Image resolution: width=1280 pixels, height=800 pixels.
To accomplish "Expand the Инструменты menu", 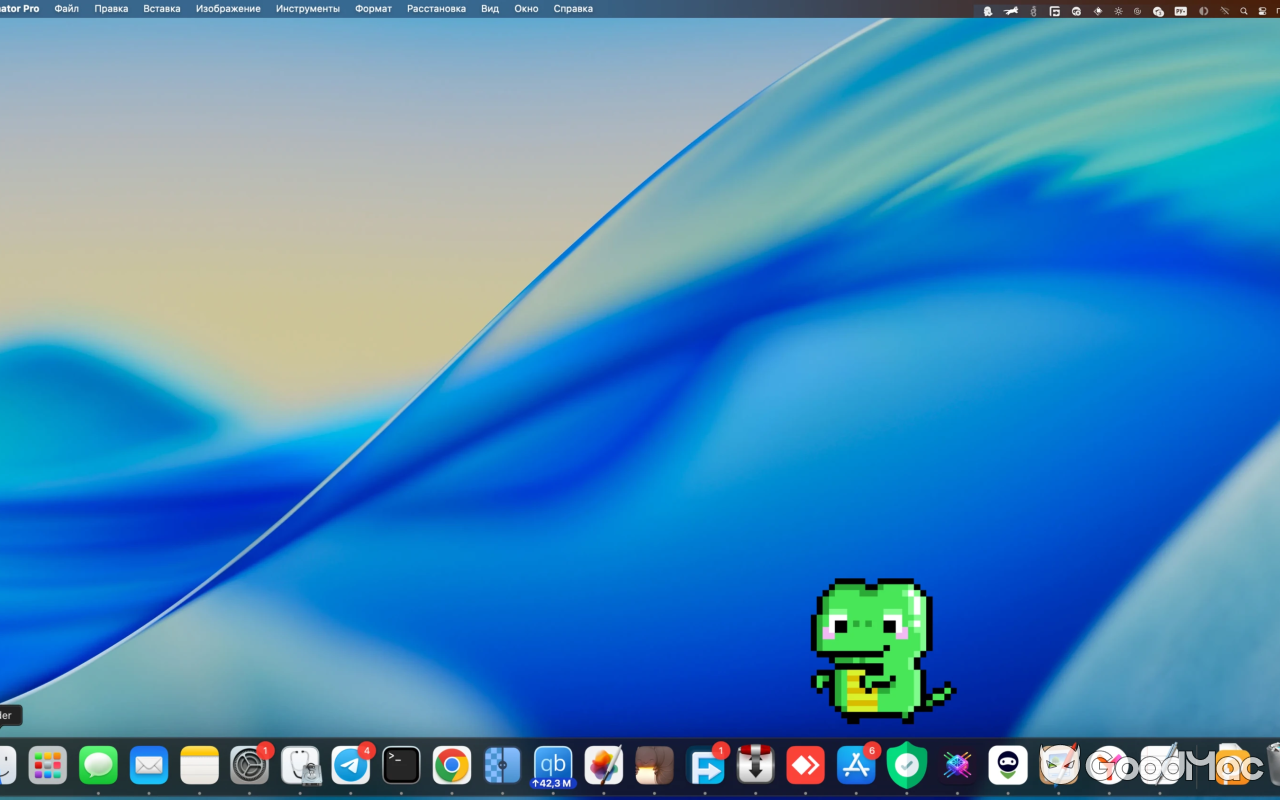I will (x=308, y=9).
